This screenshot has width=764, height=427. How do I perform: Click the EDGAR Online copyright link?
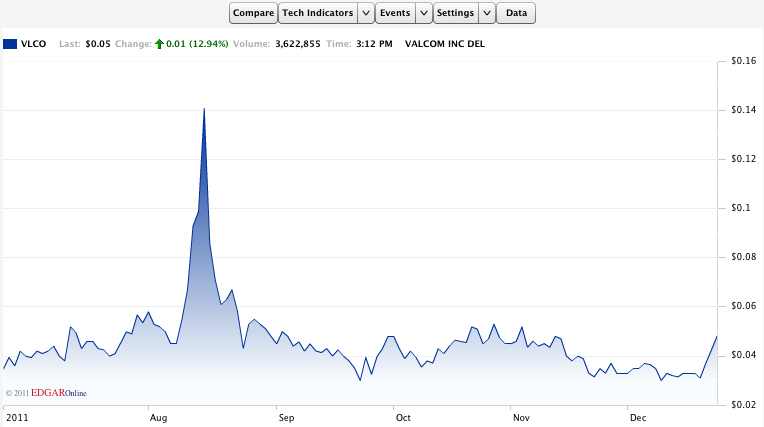46,393
